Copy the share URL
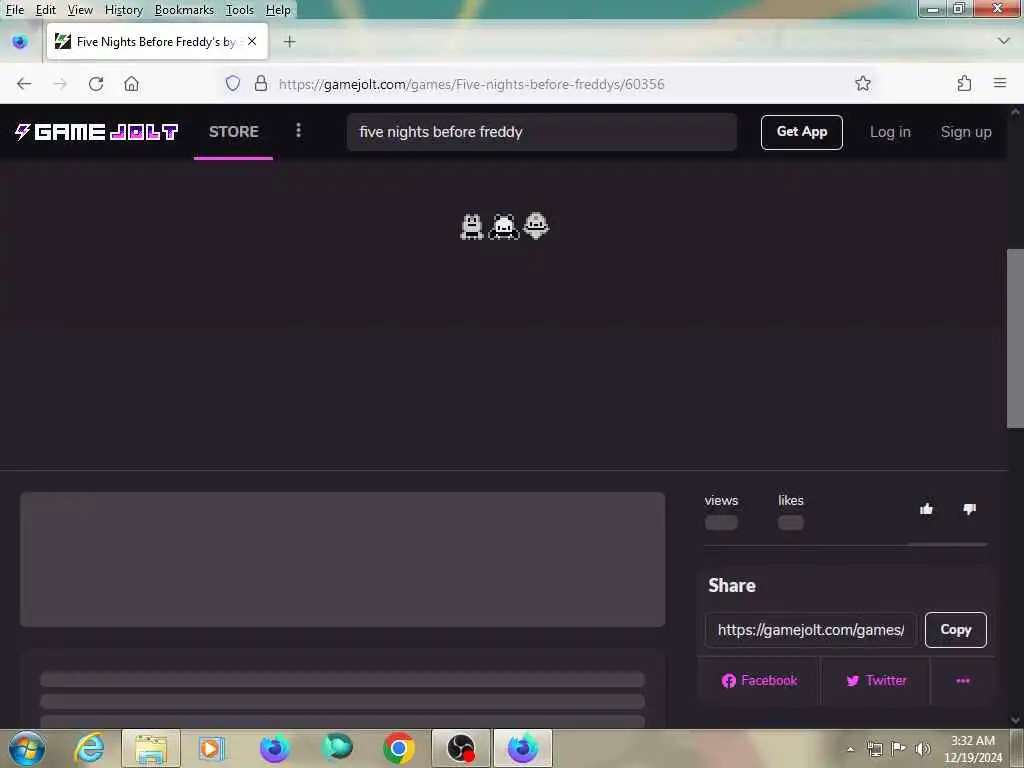This screenshot has height=768, width=1024. click(x=955, y=630)
